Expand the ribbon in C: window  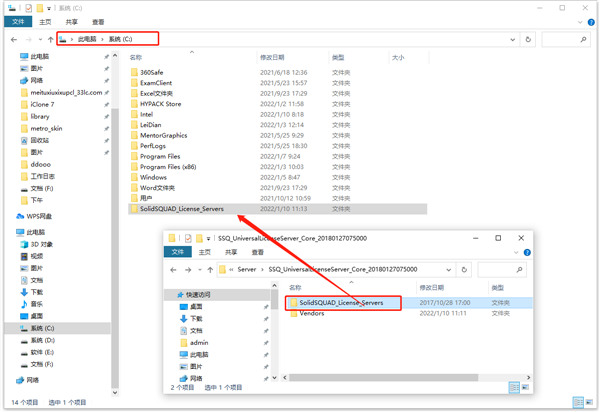tap(580, 22)
